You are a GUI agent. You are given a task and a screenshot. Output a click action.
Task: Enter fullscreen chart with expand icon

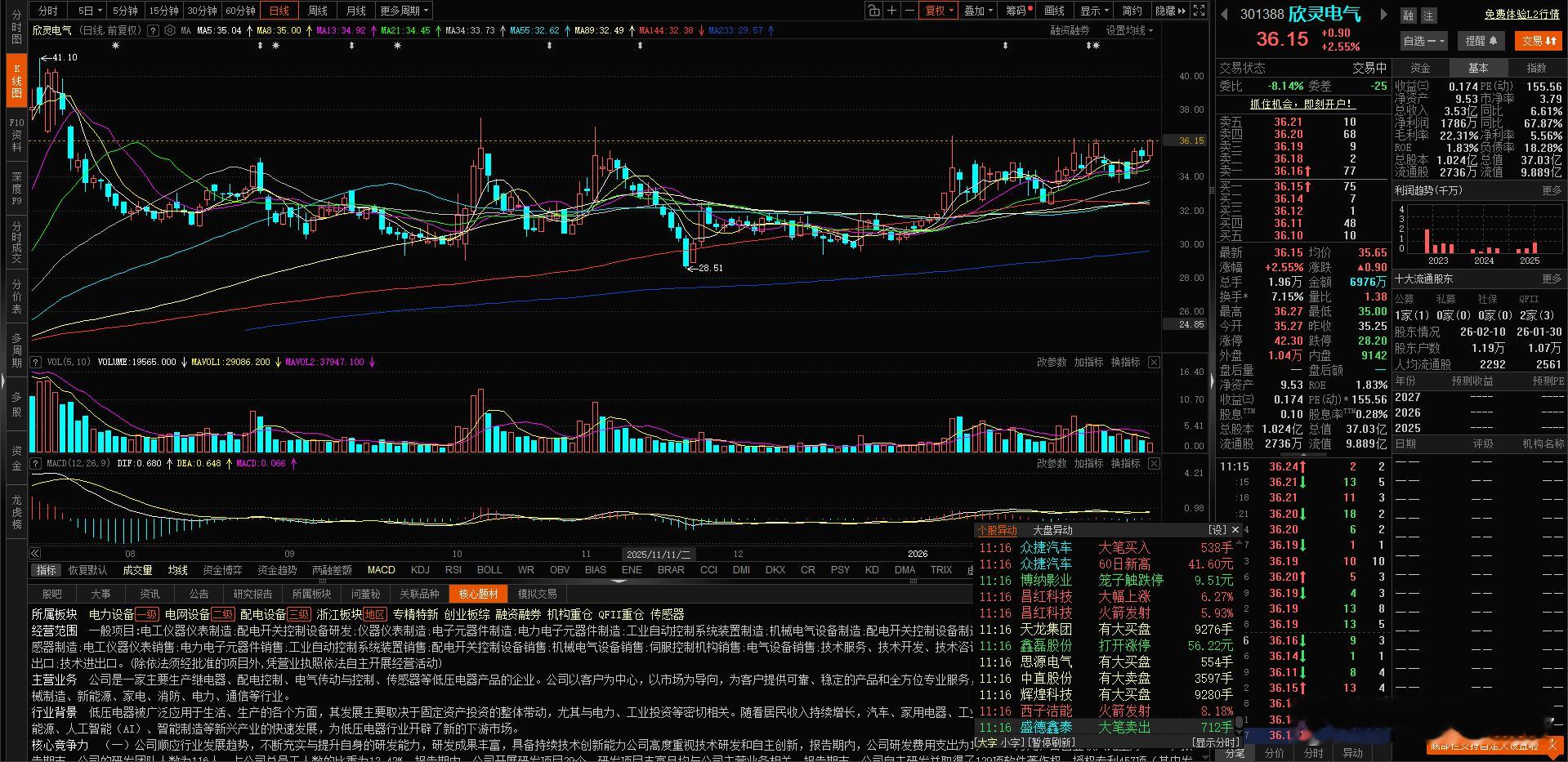[1199, 11]
